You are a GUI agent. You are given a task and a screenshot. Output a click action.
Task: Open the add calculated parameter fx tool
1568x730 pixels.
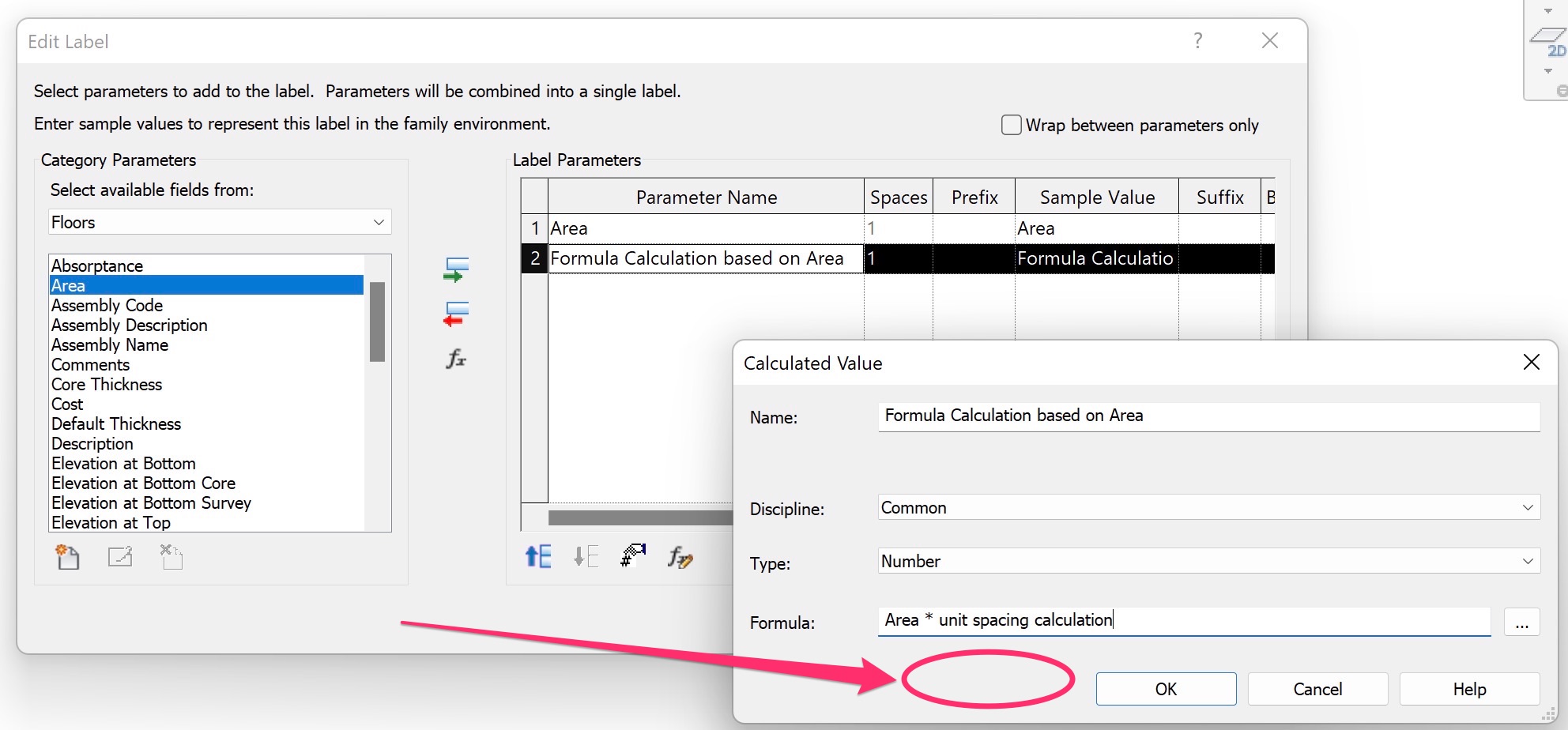[x=457, y=359]
